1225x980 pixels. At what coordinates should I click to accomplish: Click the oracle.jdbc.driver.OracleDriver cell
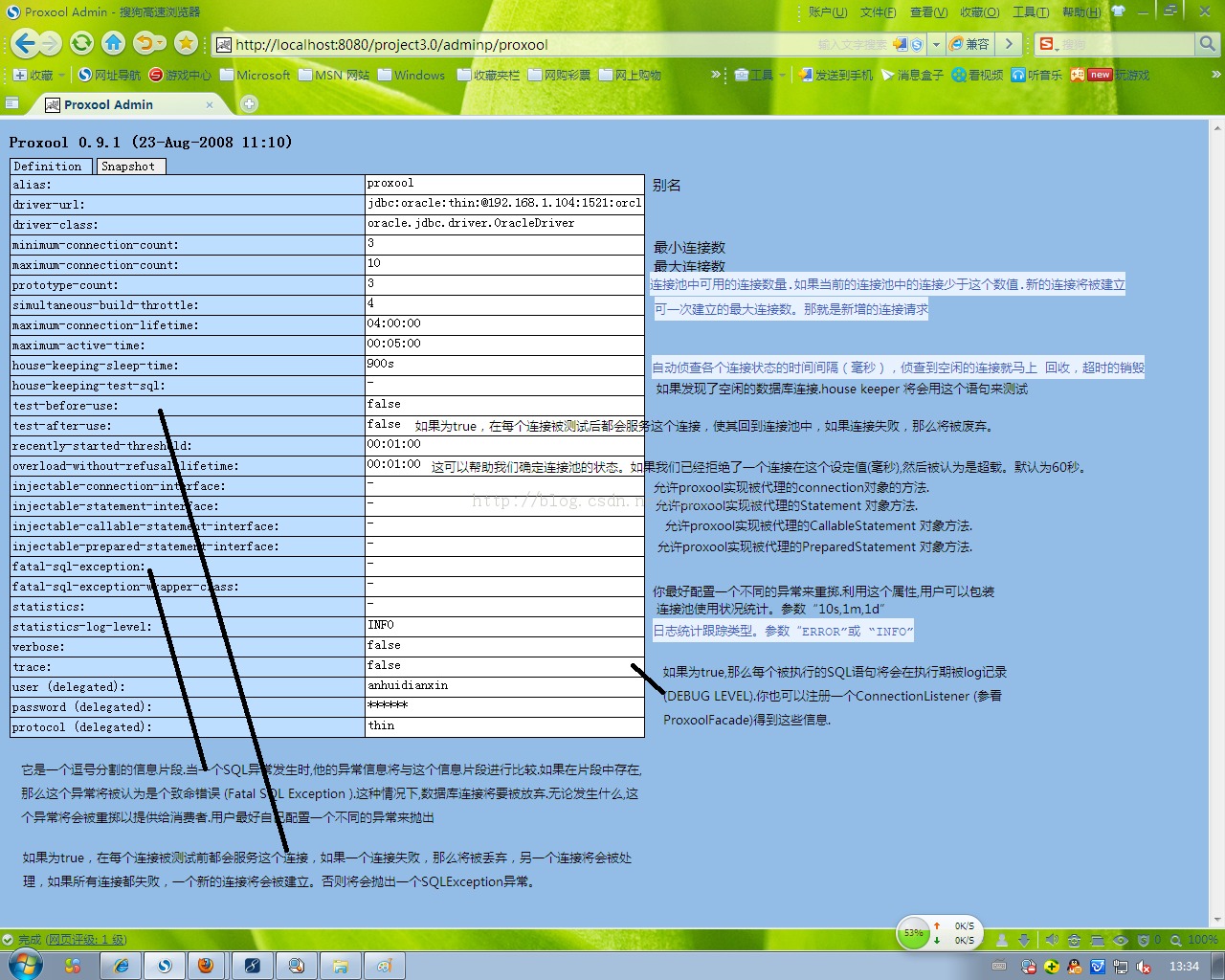click(504, 223)
